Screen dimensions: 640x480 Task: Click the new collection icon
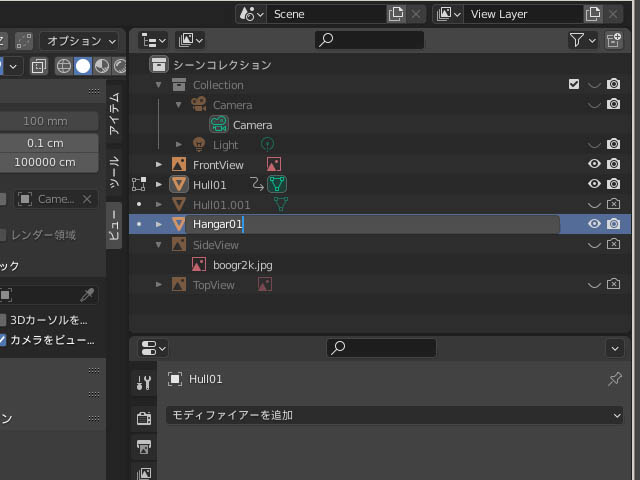[x=613, y=40]
